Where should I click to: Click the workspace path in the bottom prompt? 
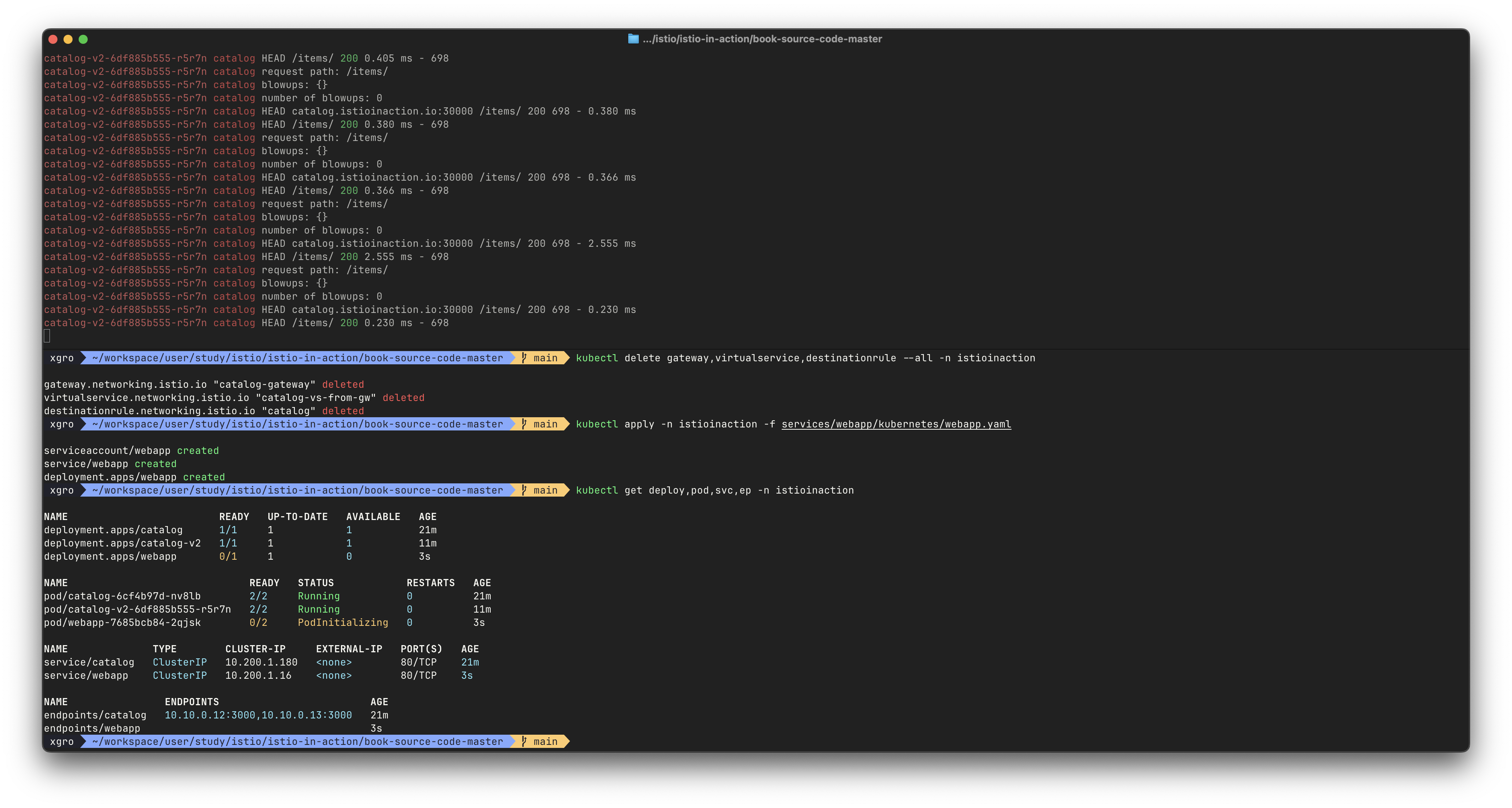(x=297, y=742)
